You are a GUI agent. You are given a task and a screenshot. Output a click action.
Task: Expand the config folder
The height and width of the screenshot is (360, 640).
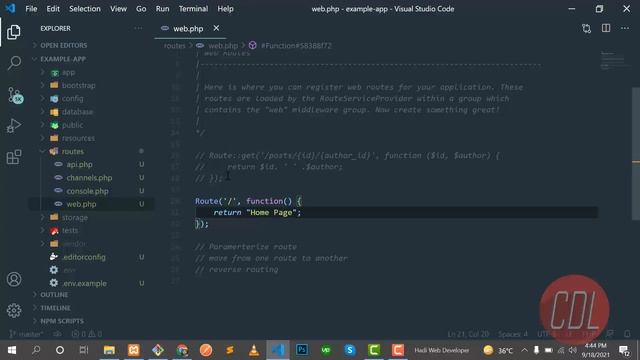coord(72,99)
